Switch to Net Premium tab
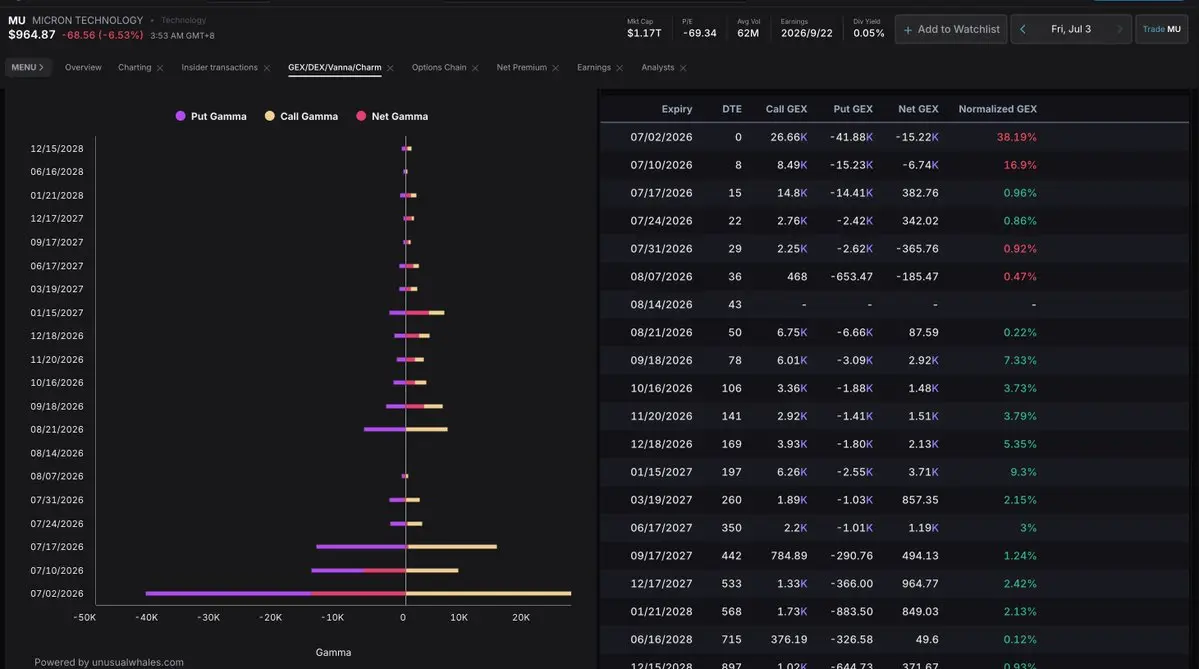This screenshot has height=669, width=1199. click(x=522, y=67)
